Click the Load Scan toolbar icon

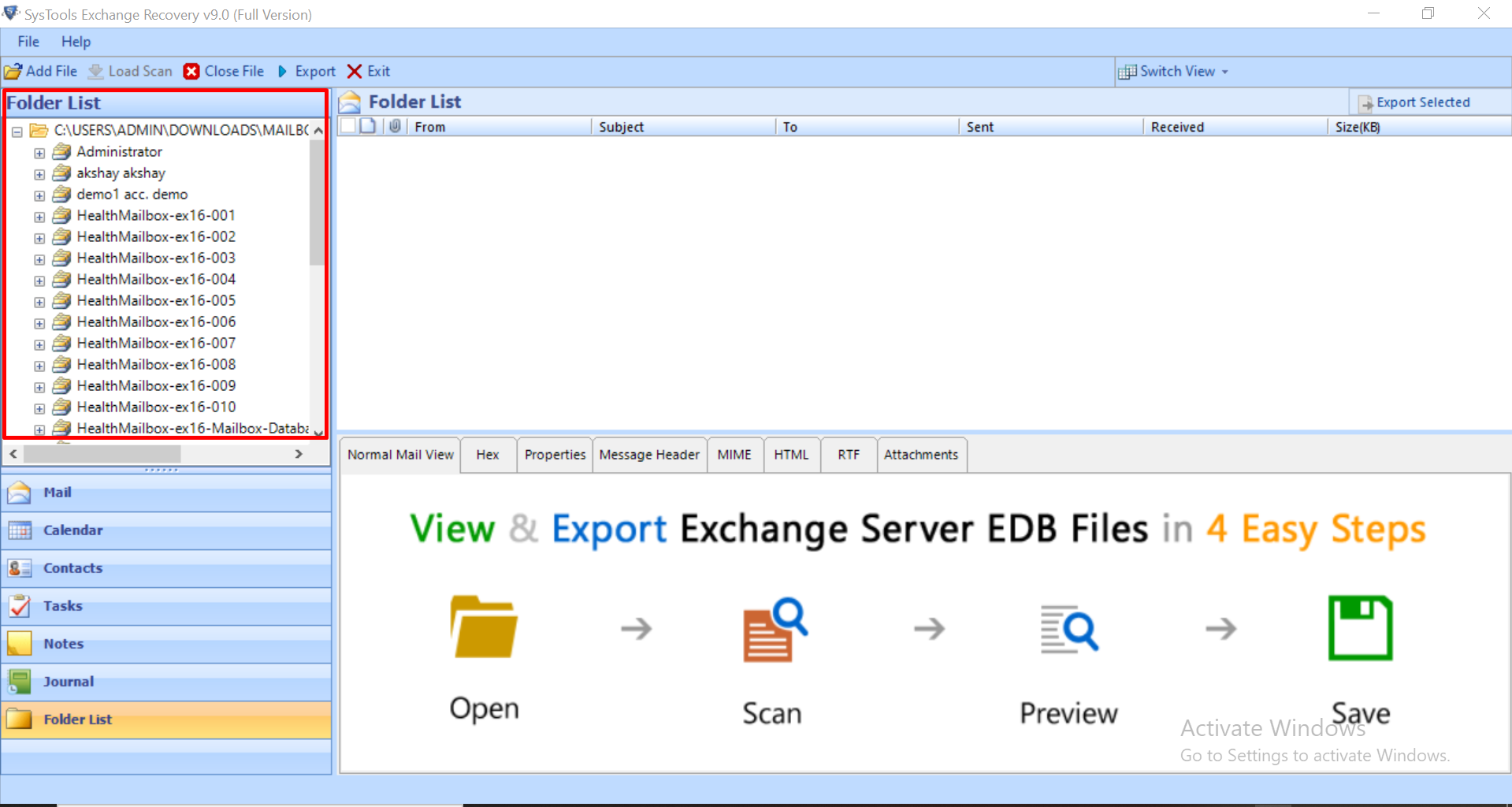tap(95, 72)
